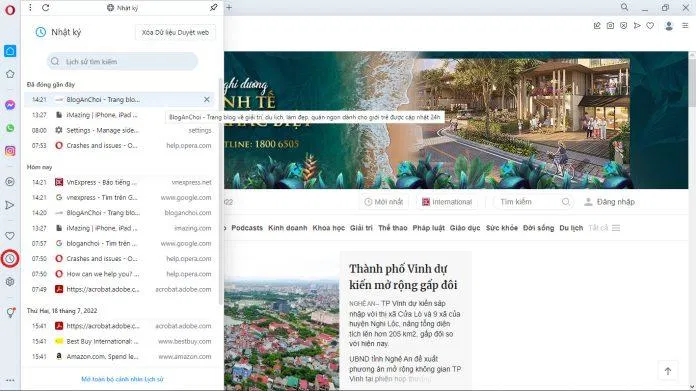Screen dimensions: 696x391
Task: Open the Sức khỏe menu item
Action: click(502, 228)
